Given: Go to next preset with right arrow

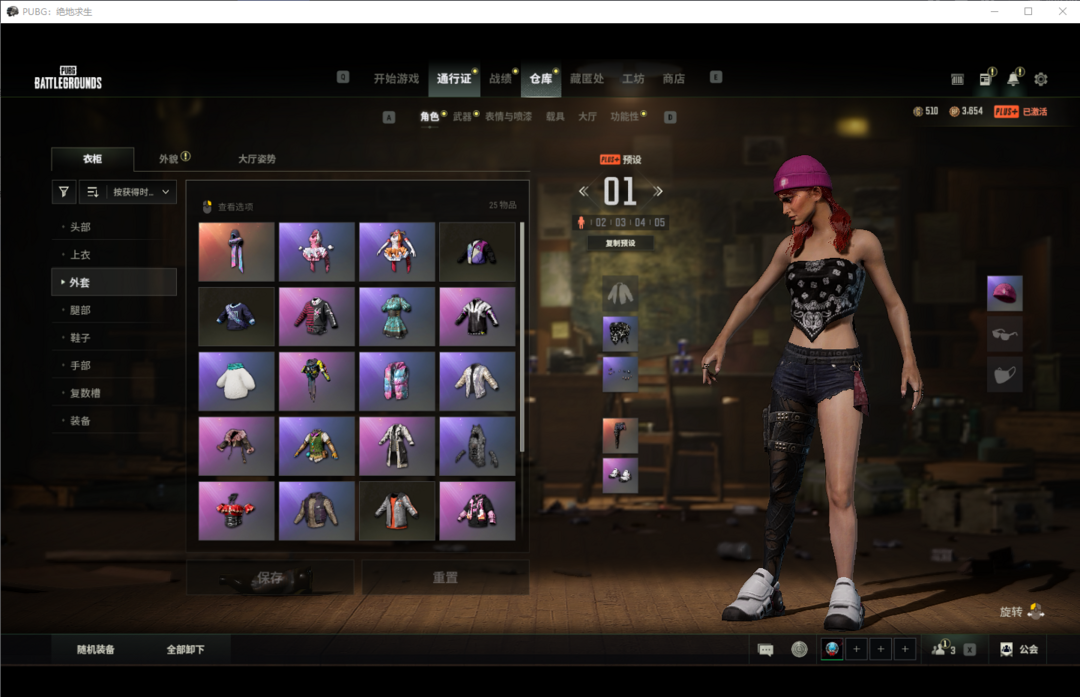Looking at the screenshot, I should [x=658, y=191].
